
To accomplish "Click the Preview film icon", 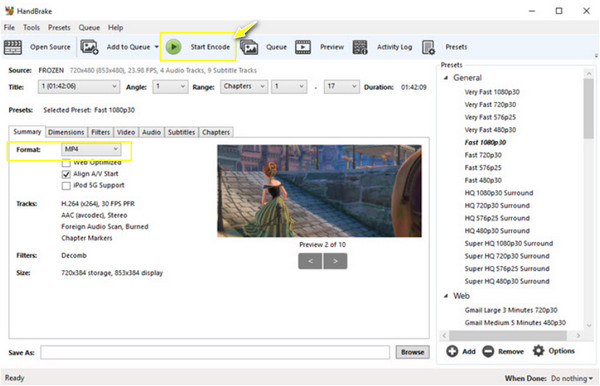I will pyautogui.click(x=303, y=47).
